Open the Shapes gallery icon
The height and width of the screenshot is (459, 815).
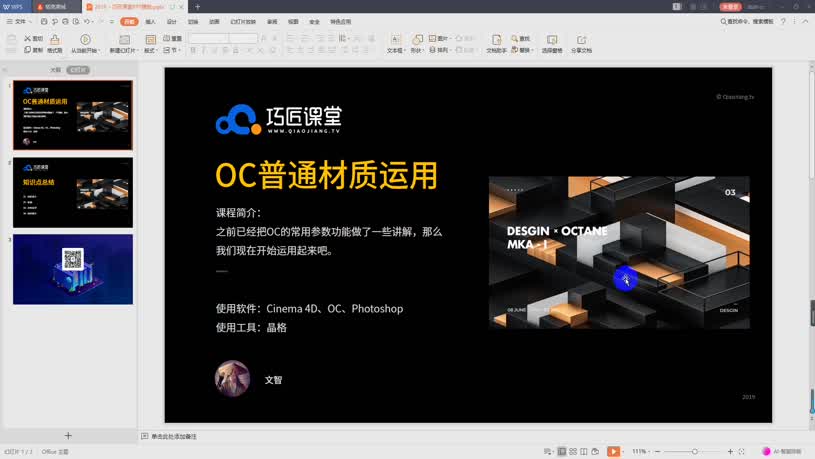pos(417,40)
